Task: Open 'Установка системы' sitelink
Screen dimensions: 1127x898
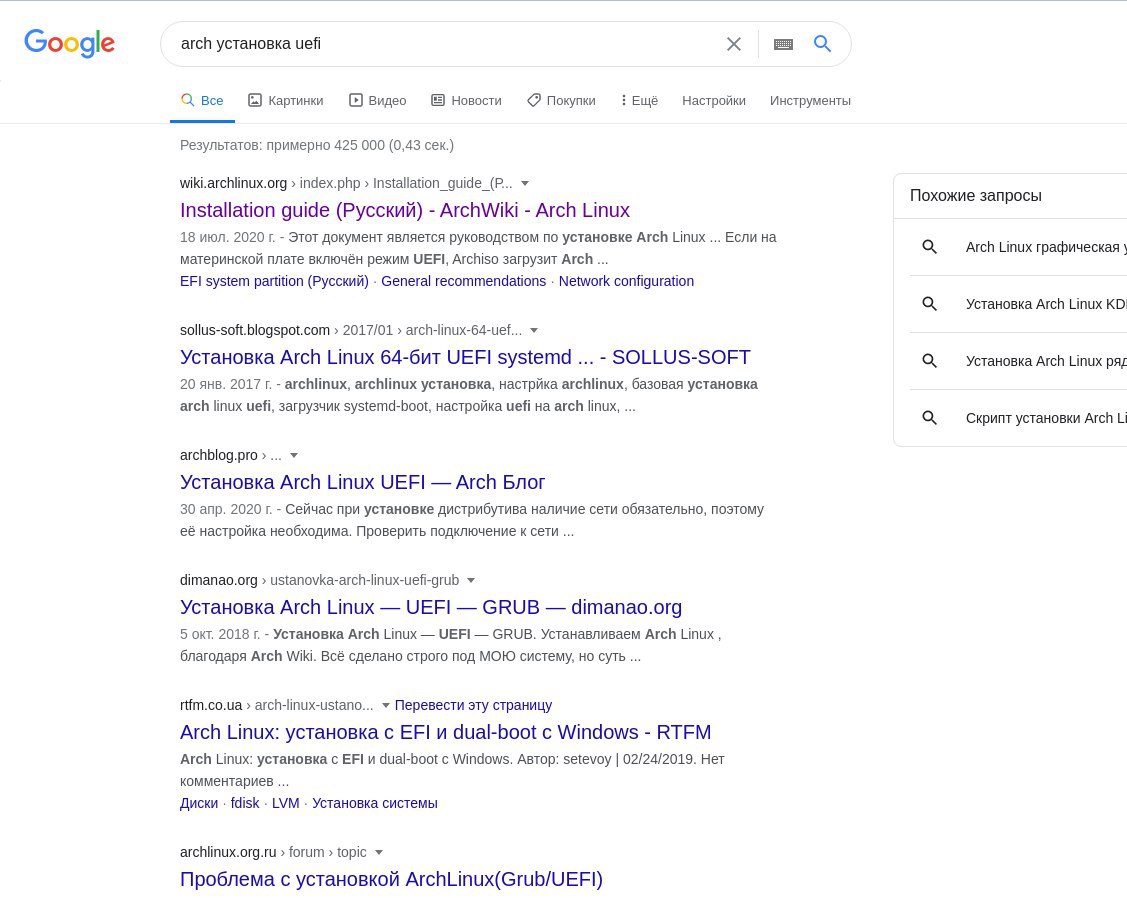Action: (x=374, y=803)
